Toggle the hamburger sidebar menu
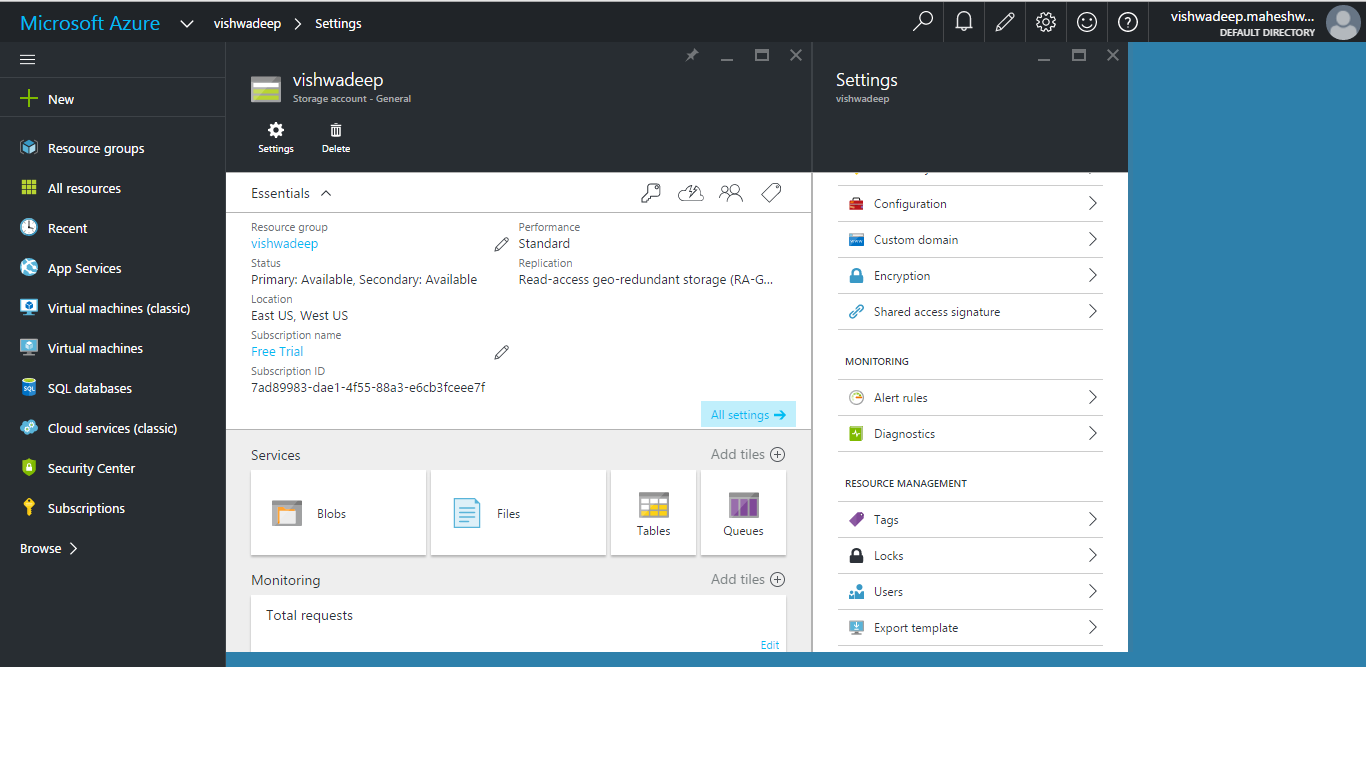Screen dimensions: 1366x768 tap(28, 60)
